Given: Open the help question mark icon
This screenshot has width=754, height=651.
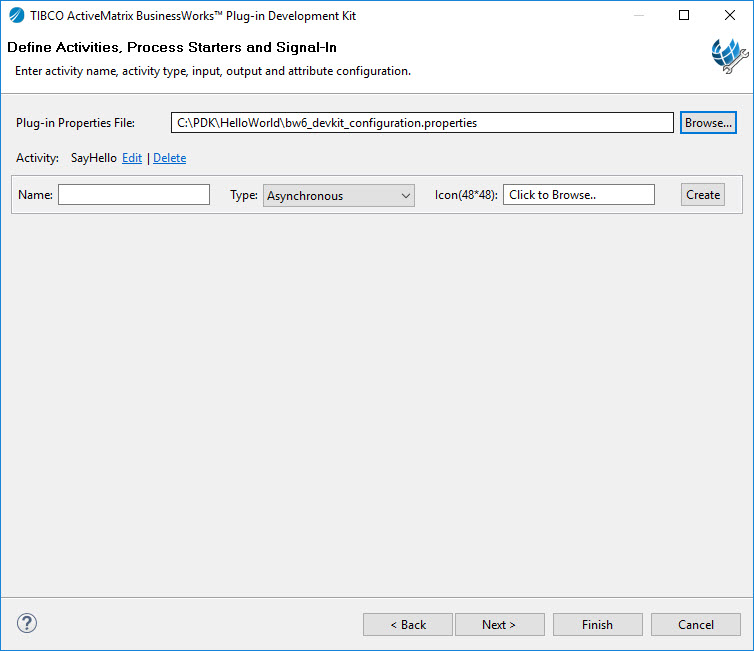Looking at the screenshot, I should [x=27, y=623].
